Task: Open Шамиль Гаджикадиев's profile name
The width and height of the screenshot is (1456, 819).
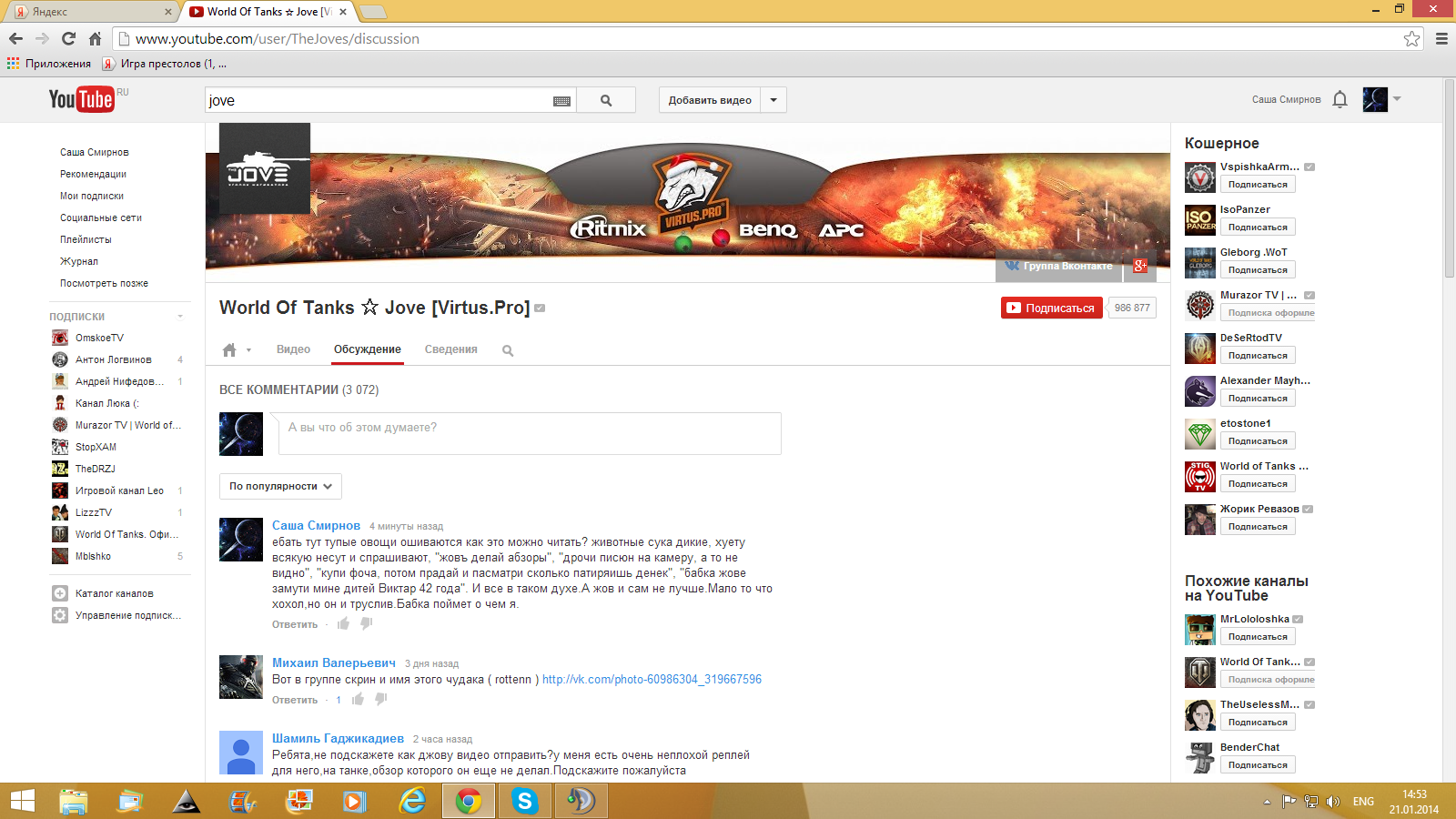Action: coord(338,738)
